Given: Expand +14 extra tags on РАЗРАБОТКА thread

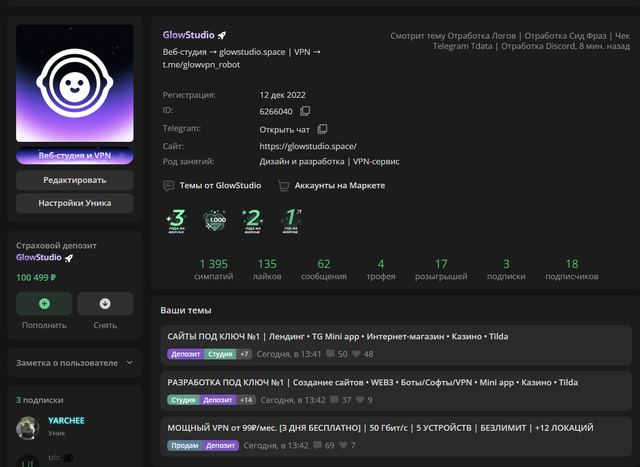Looking at the screenshot, I should pyautogui.click(x=246, y=400).
